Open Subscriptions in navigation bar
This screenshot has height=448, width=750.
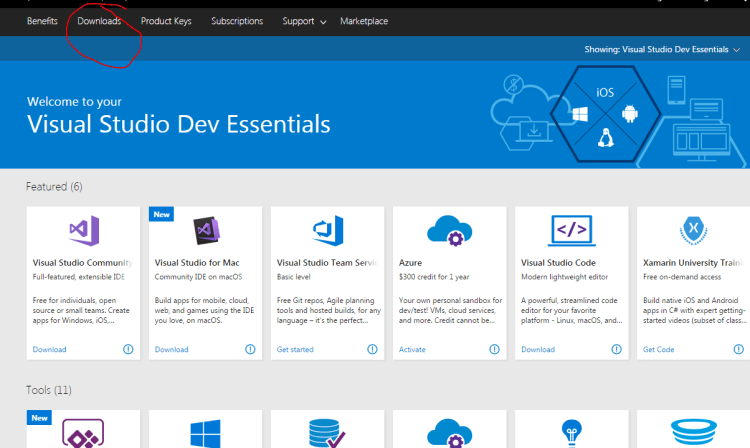point(237,21)
